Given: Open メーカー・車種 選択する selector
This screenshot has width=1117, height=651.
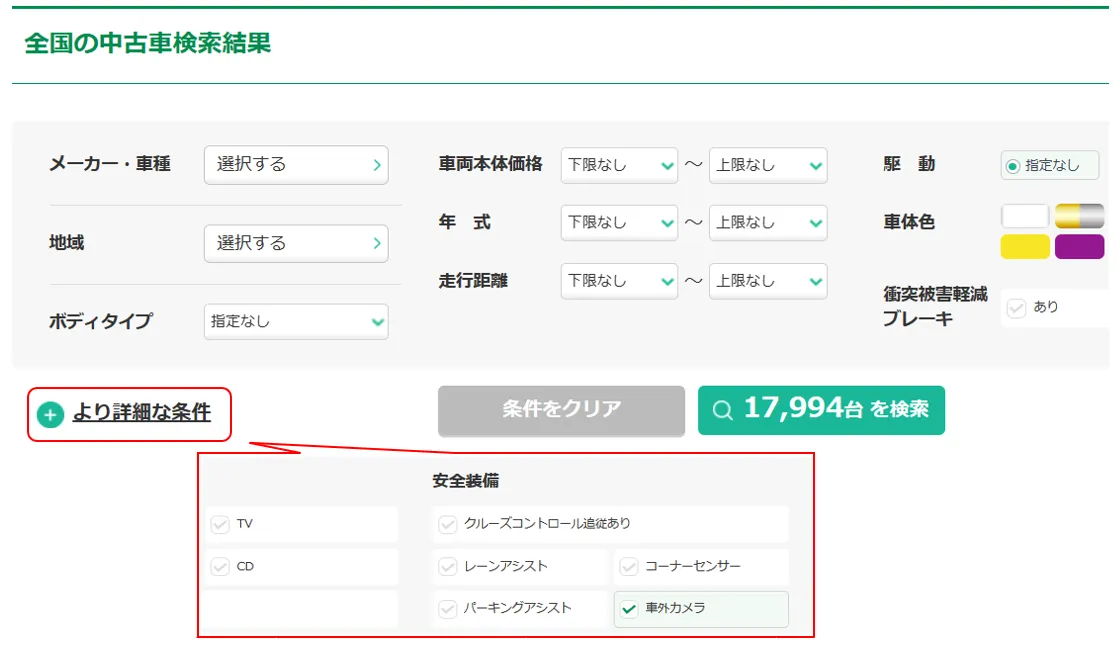Looking at the screenshot, I should [x=296, y=164].
